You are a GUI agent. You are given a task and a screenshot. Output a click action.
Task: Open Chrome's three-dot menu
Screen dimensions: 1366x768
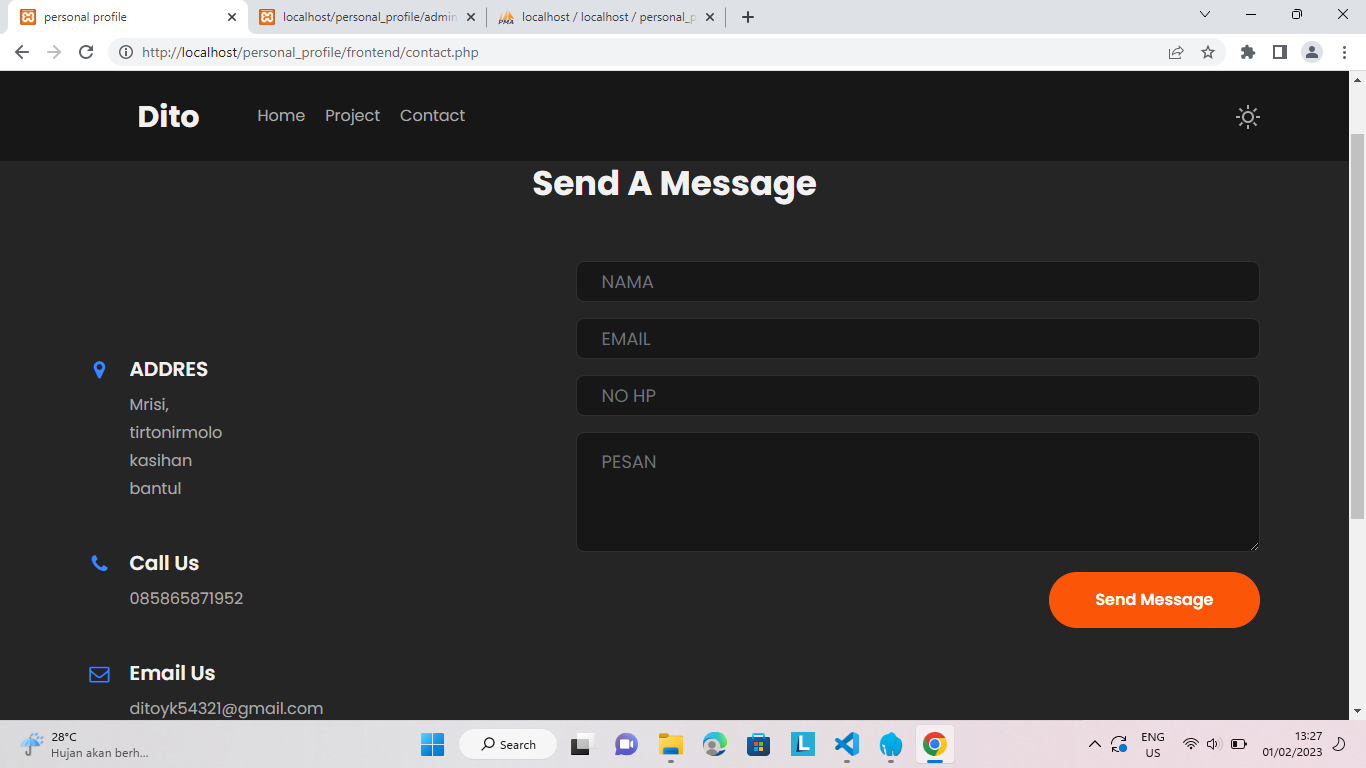pyautogui.click(x=1344, y=52)
